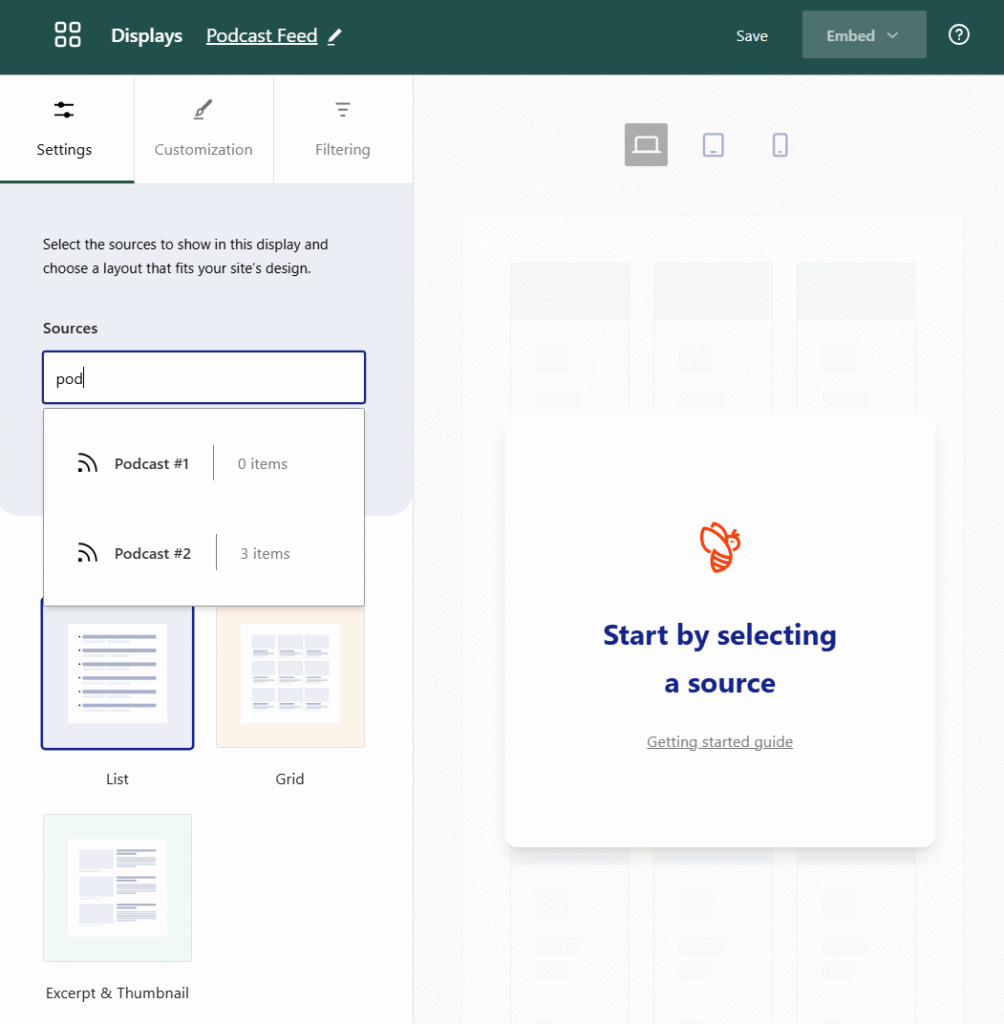Select the Grid layout option
This screenshot has width=1004, height=1024.
290,673
